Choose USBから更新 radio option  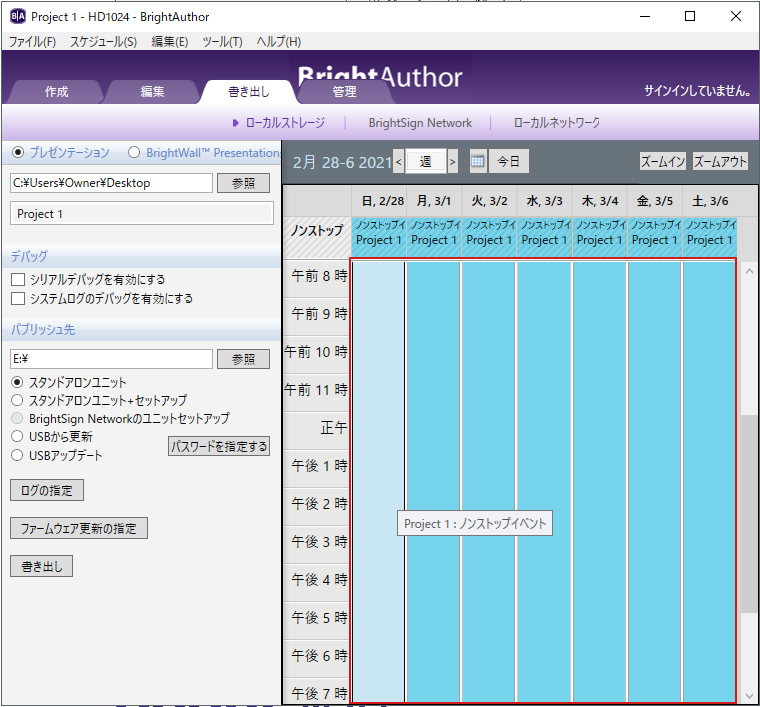pyautogui.click(x=17, y=437)
